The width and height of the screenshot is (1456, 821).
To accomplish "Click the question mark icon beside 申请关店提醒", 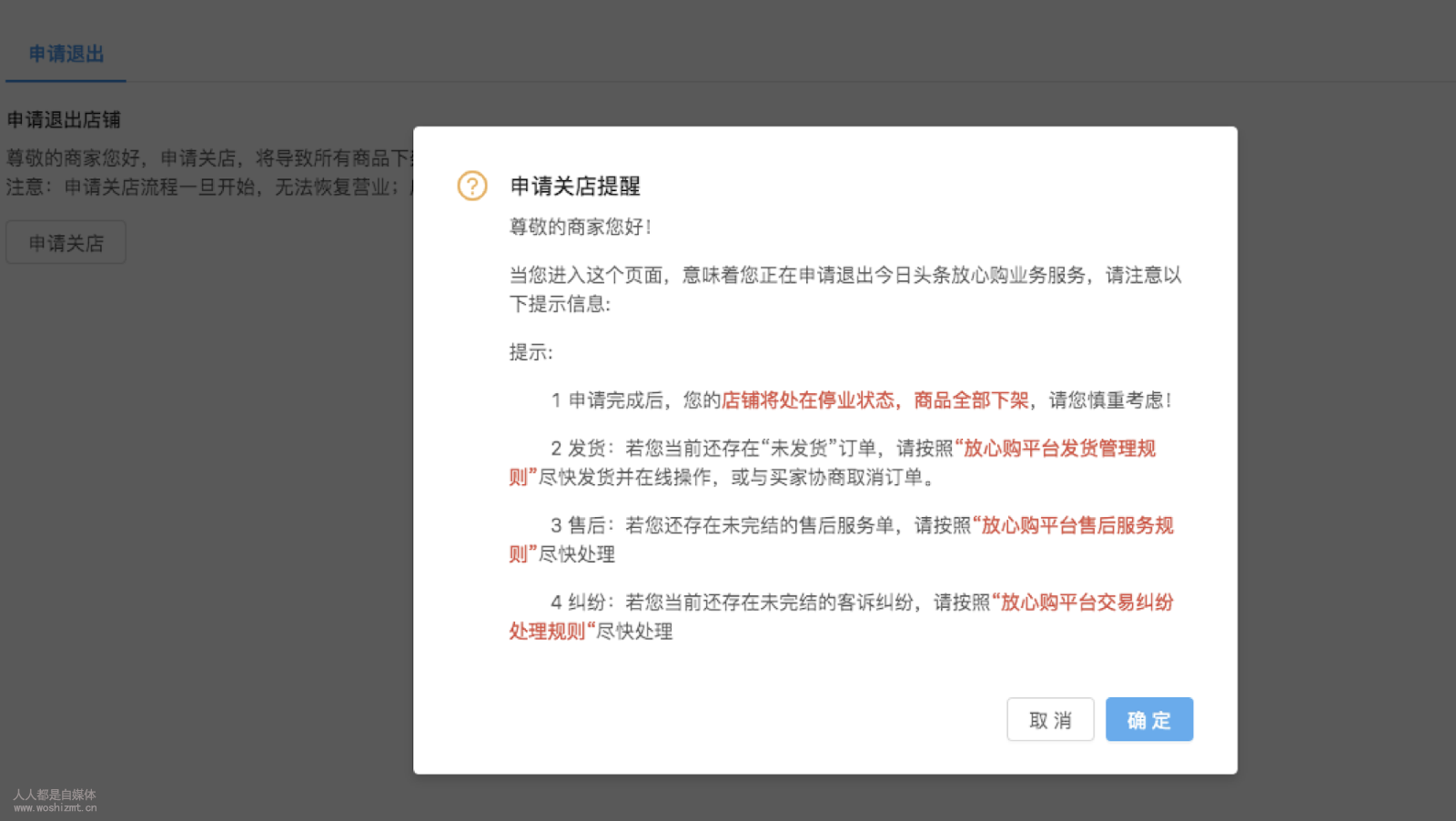I will [472, 186].
